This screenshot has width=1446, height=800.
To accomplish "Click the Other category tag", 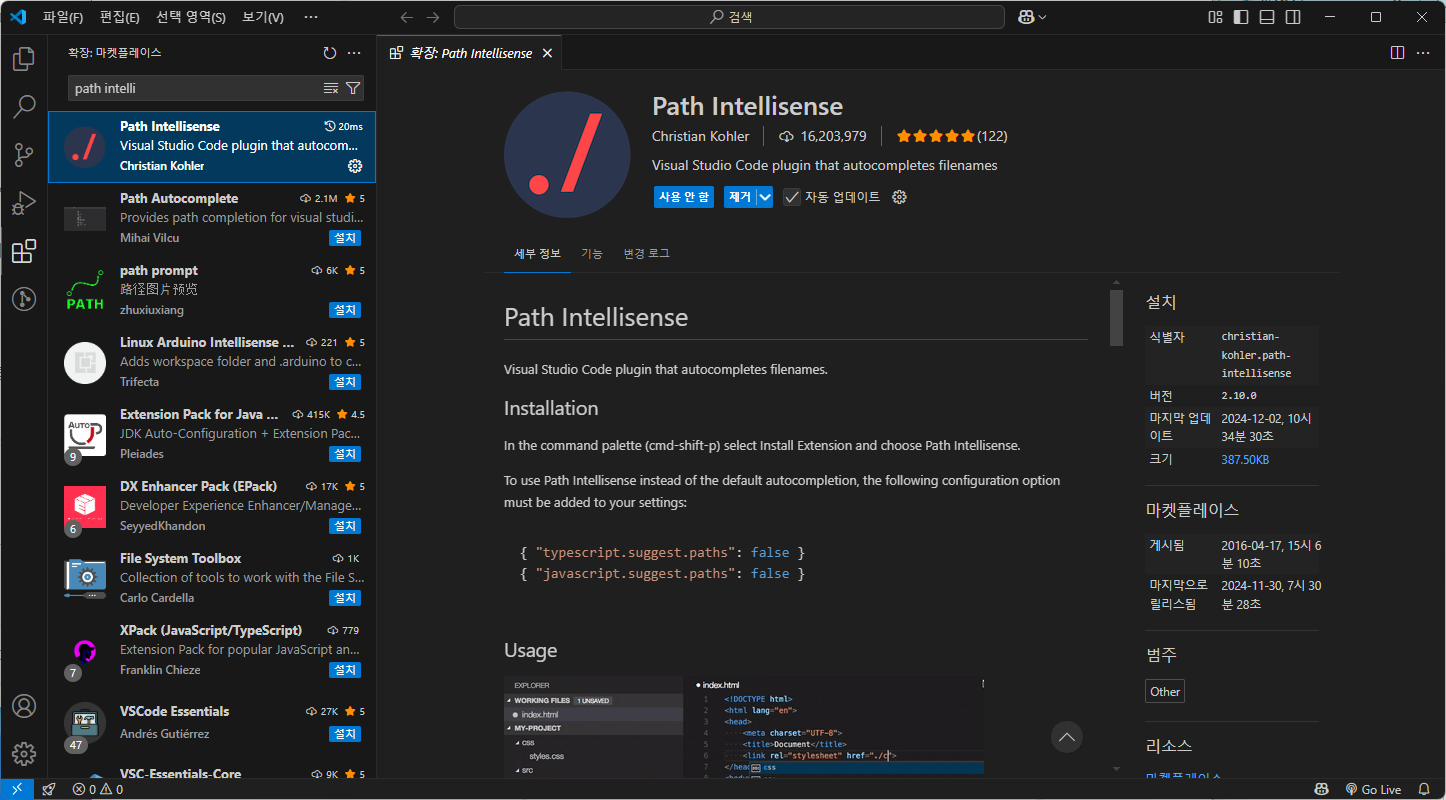I will [x=1165, y=691].
